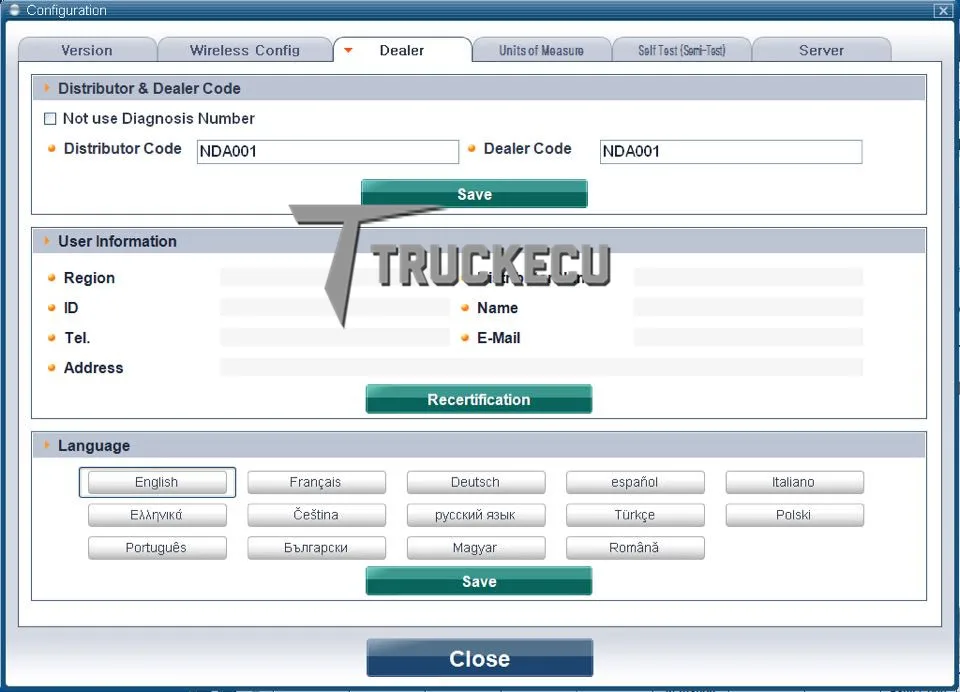This screenshot has height=692, width=960.
Task: Pick Italiano language
Action: coord(794,482)
